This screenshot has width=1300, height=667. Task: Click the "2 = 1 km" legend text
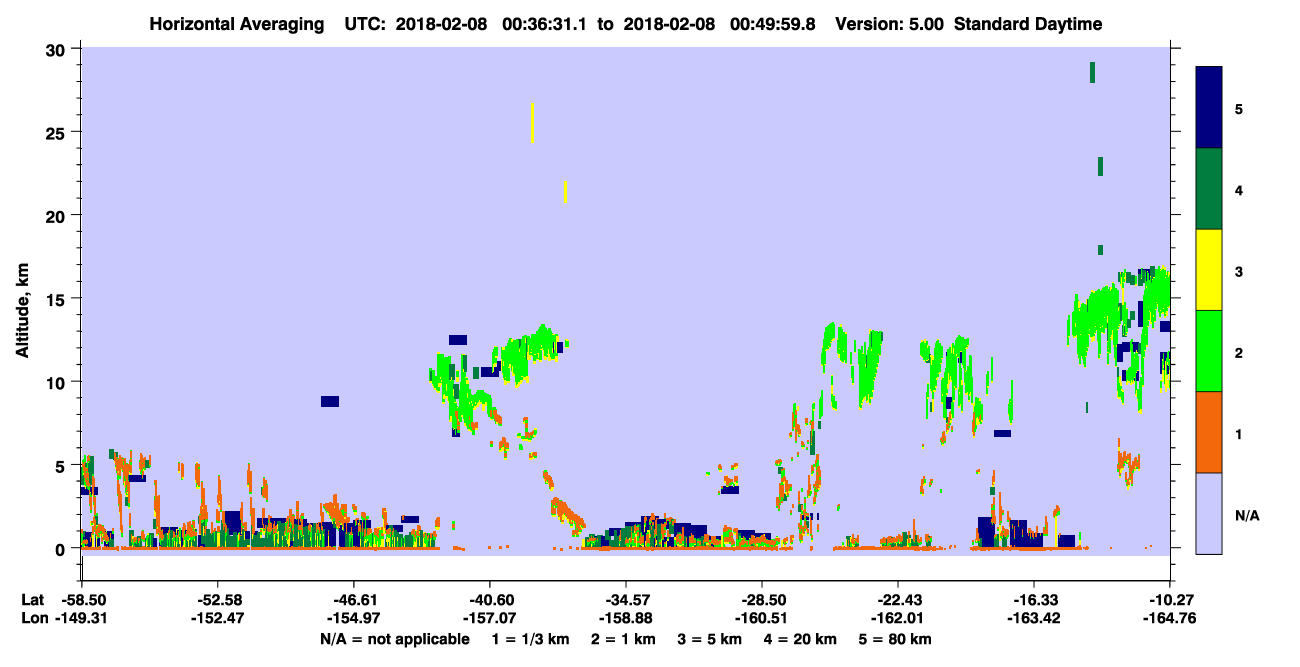623,638
